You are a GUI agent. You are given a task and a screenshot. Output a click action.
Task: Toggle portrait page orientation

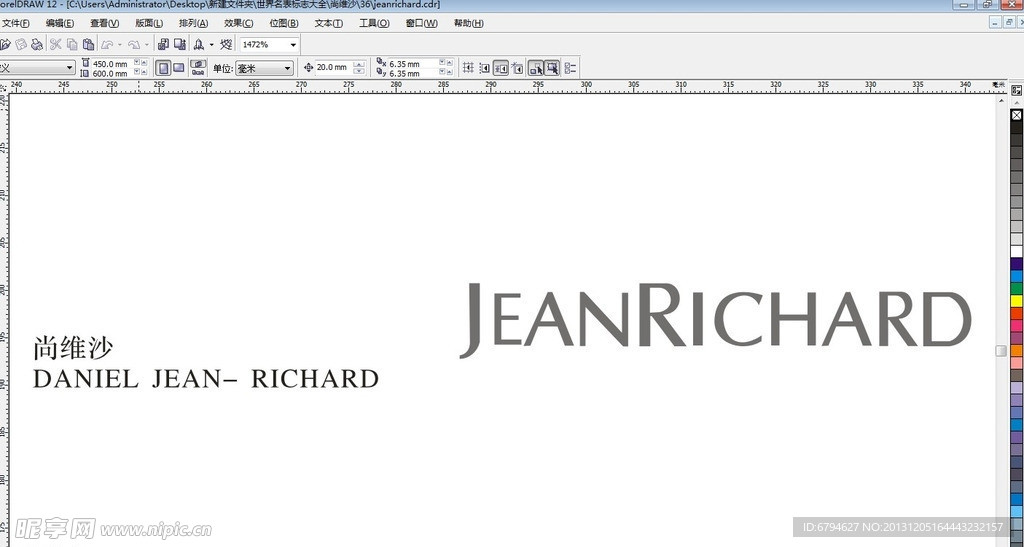click(163, 68)
